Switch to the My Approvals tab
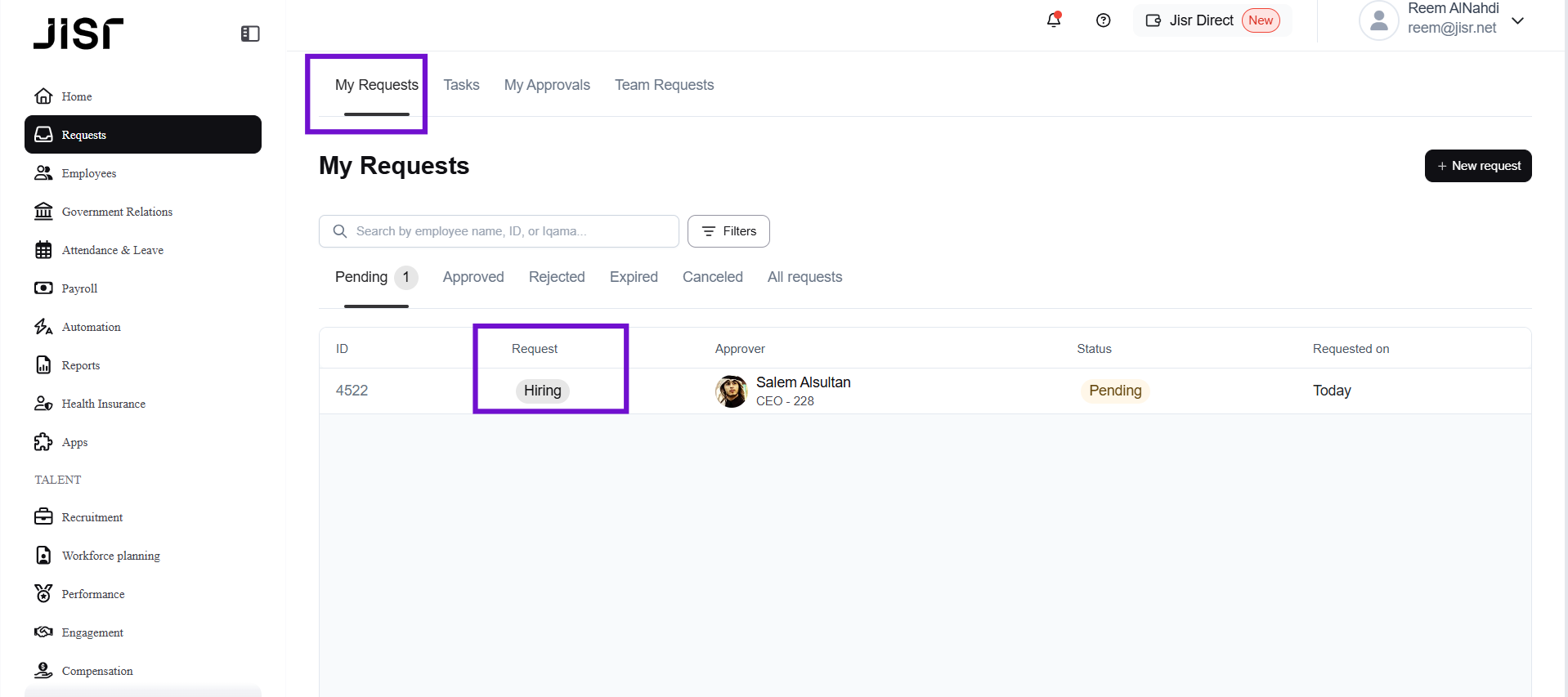Screen dimensions: 1568x697 [547, 85]
